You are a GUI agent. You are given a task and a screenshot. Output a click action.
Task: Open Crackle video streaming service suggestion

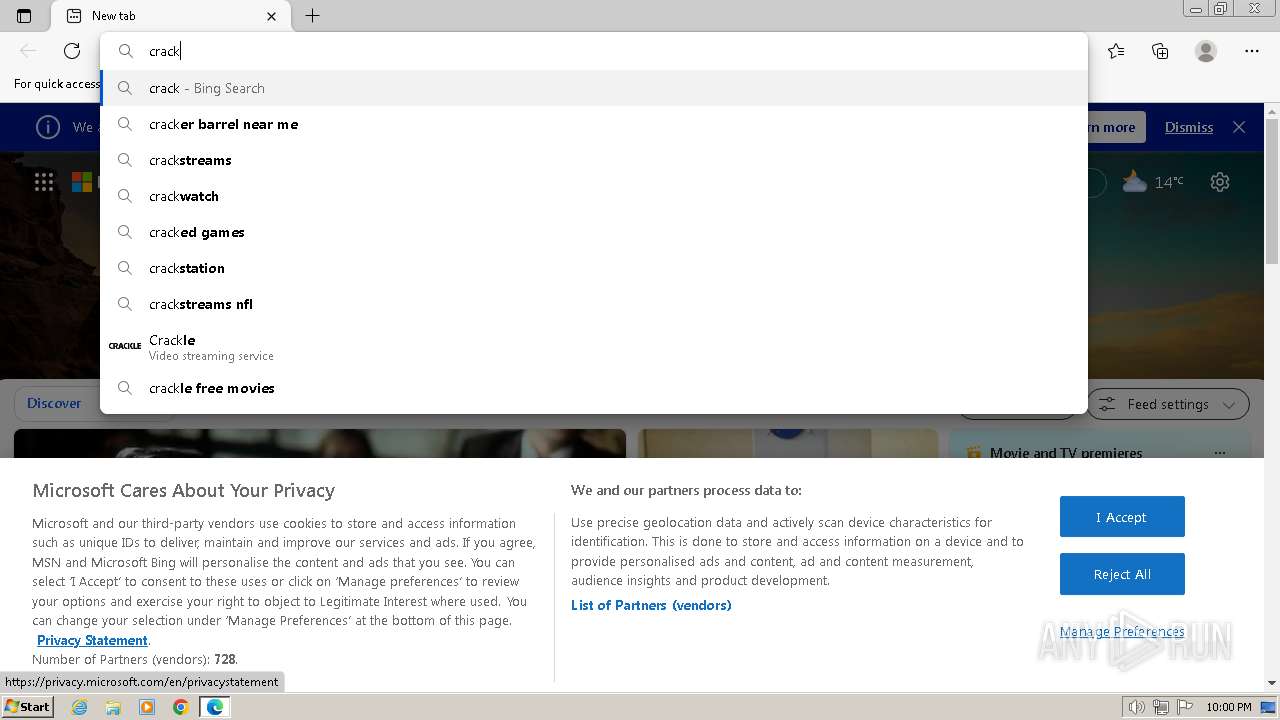pos(594,346)
